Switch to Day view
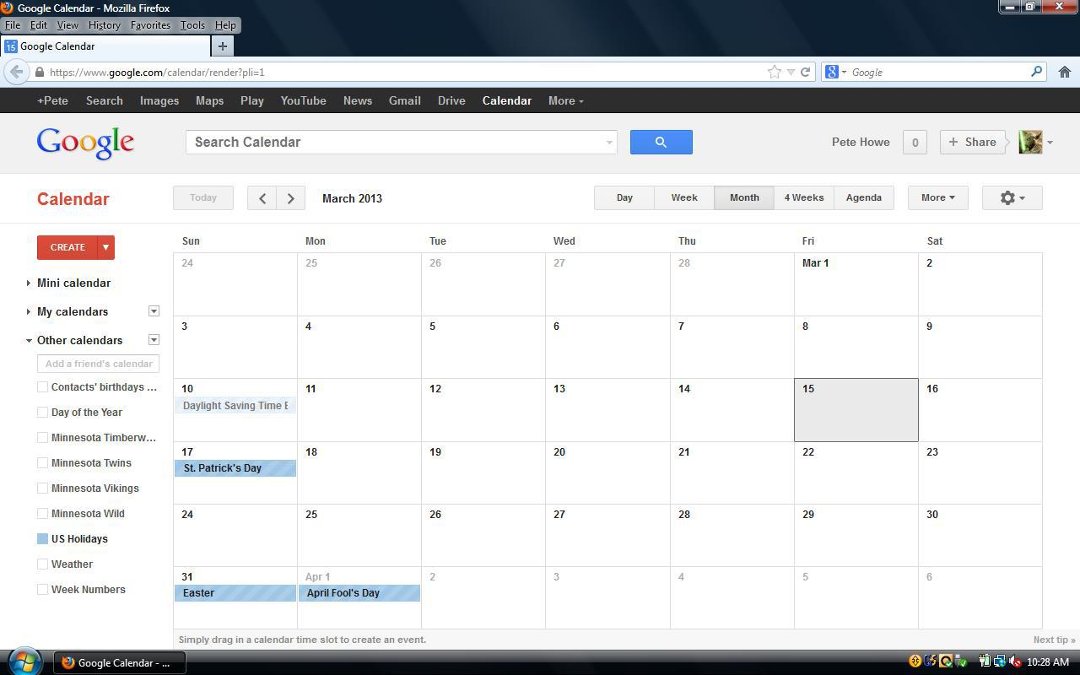The width and height of the screenshot is (1080, 675). tap(624, 198)
